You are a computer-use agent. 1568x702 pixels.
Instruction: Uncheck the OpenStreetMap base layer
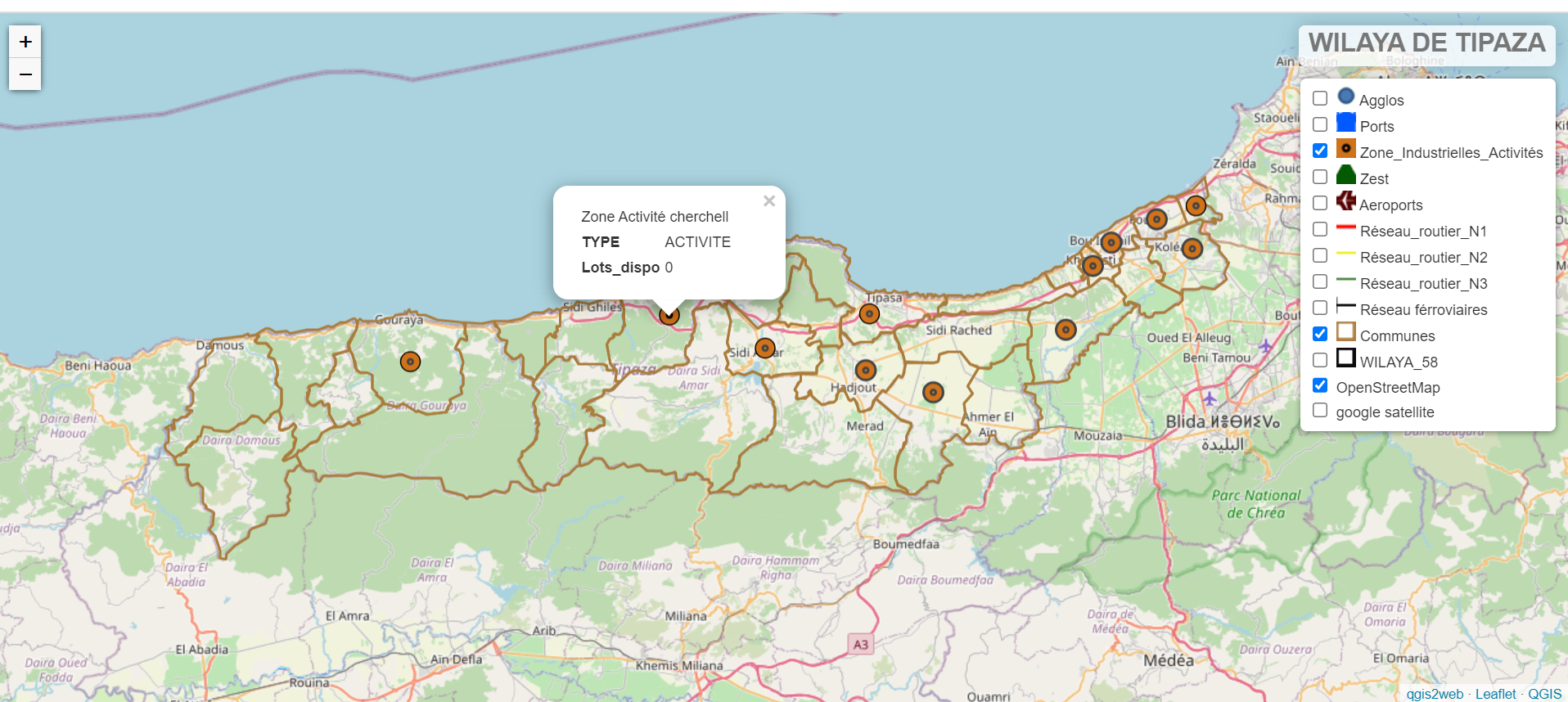point(1320,386)
